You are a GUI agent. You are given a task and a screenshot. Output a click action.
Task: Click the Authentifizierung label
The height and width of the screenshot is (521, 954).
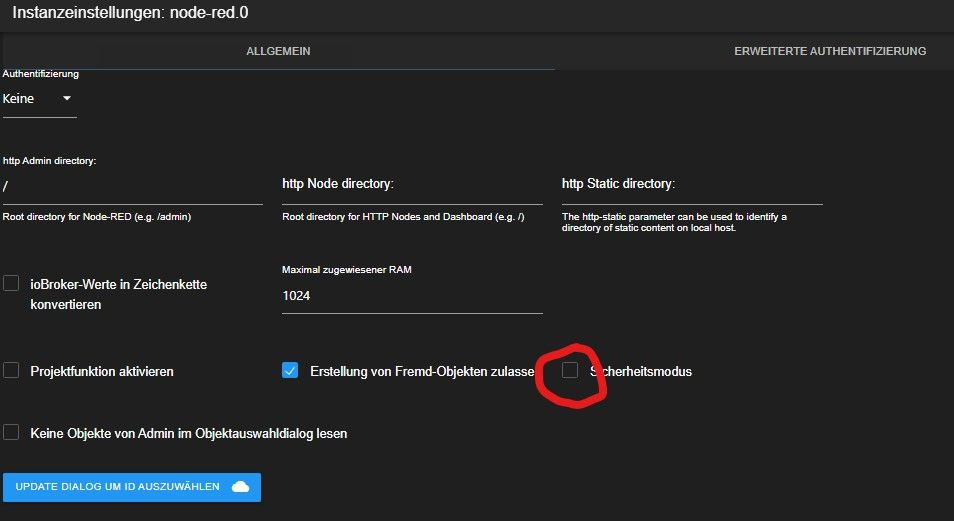point(41,74)
